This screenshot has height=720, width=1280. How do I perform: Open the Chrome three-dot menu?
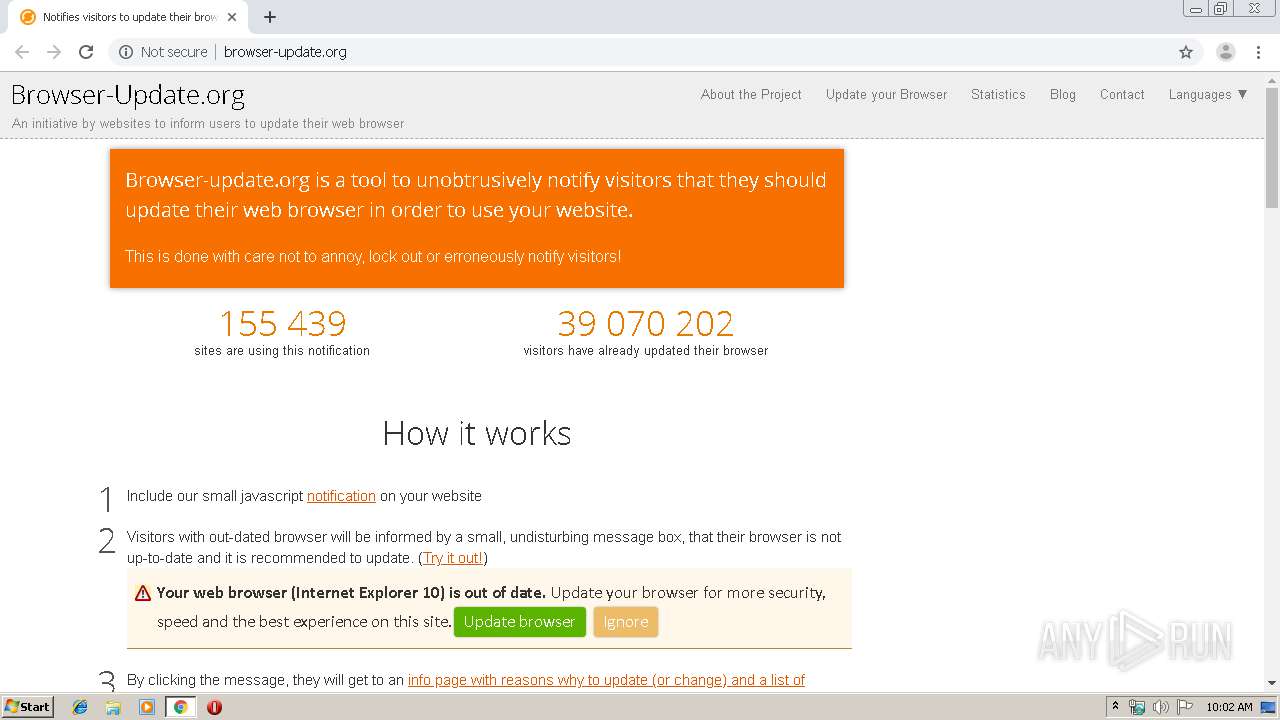click(1258, 52)
